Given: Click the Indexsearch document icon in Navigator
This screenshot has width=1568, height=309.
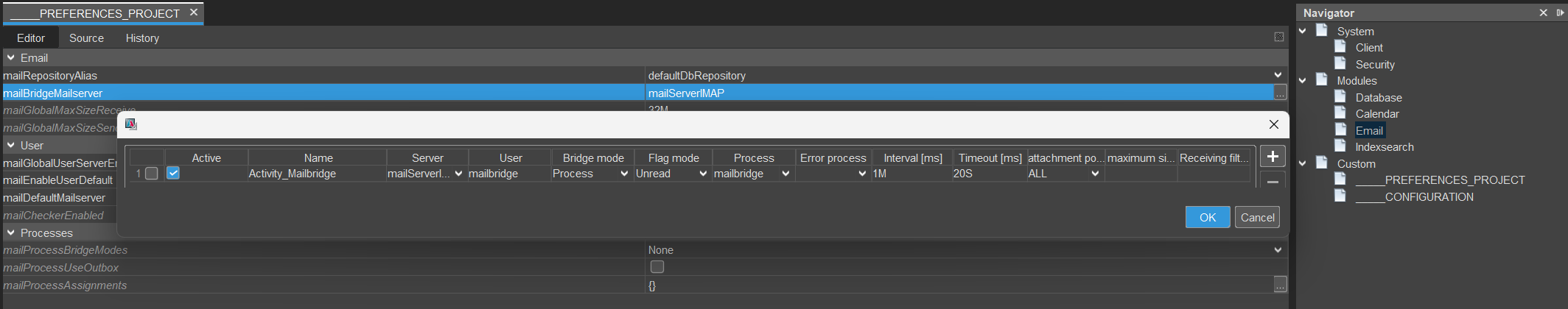Looking at the screenshot, I should click(x=1340, y=146).
